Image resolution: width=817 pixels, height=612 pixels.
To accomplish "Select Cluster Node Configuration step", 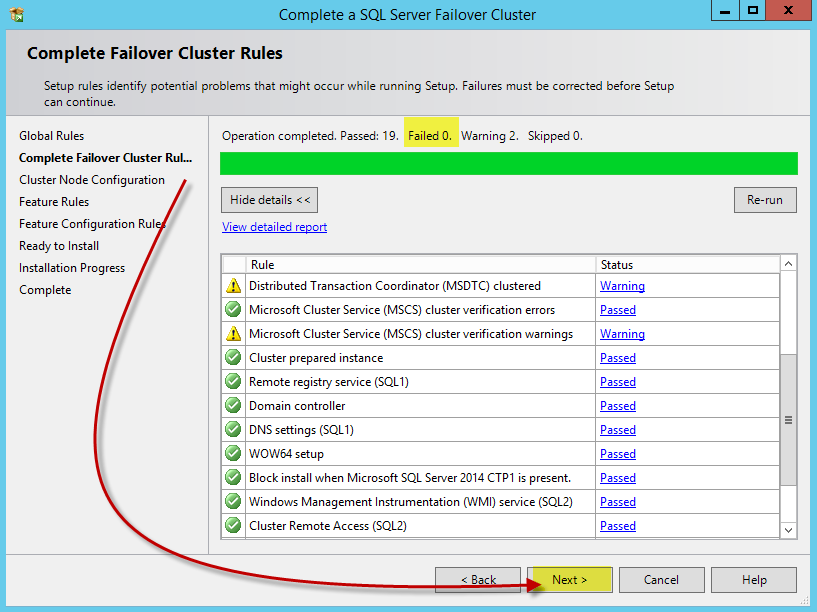I will (x=92, y=180).
